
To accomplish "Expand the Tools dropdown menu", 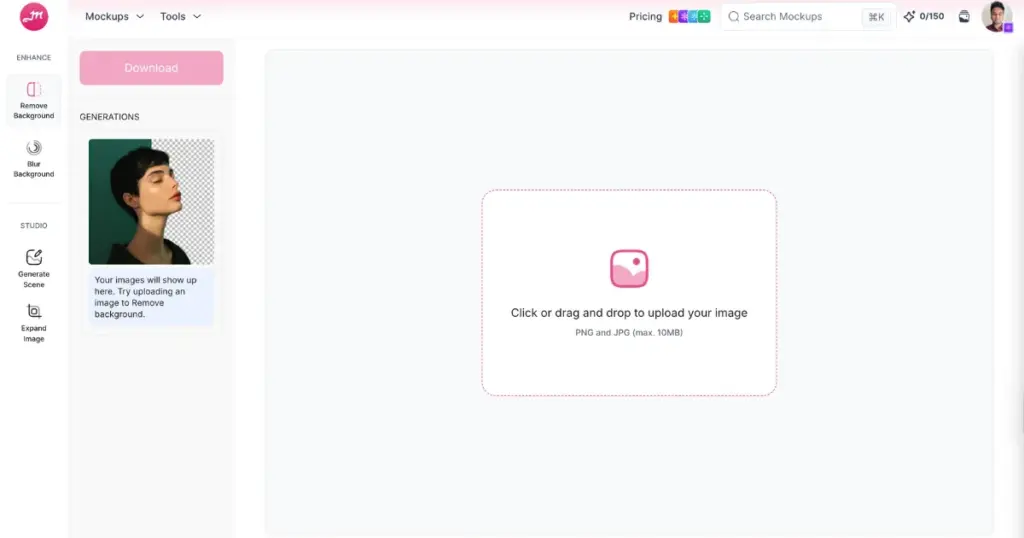I will click(x=180, y=16).
